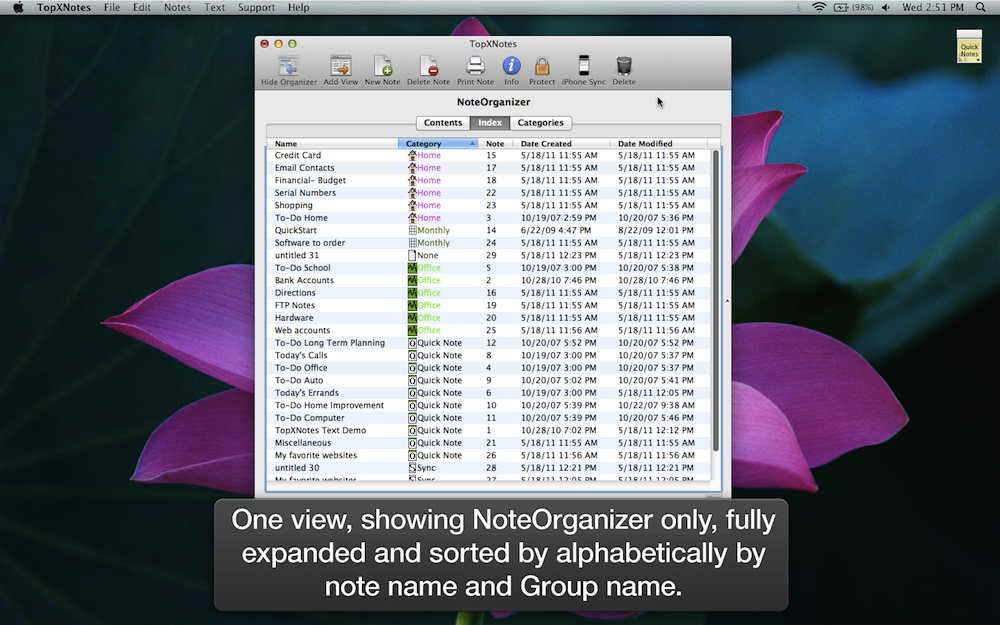The height and width of the screenshot is (625, 1000).
Task: Click the clock showing Wed 2:51 PM
Action: coord(932,8)
